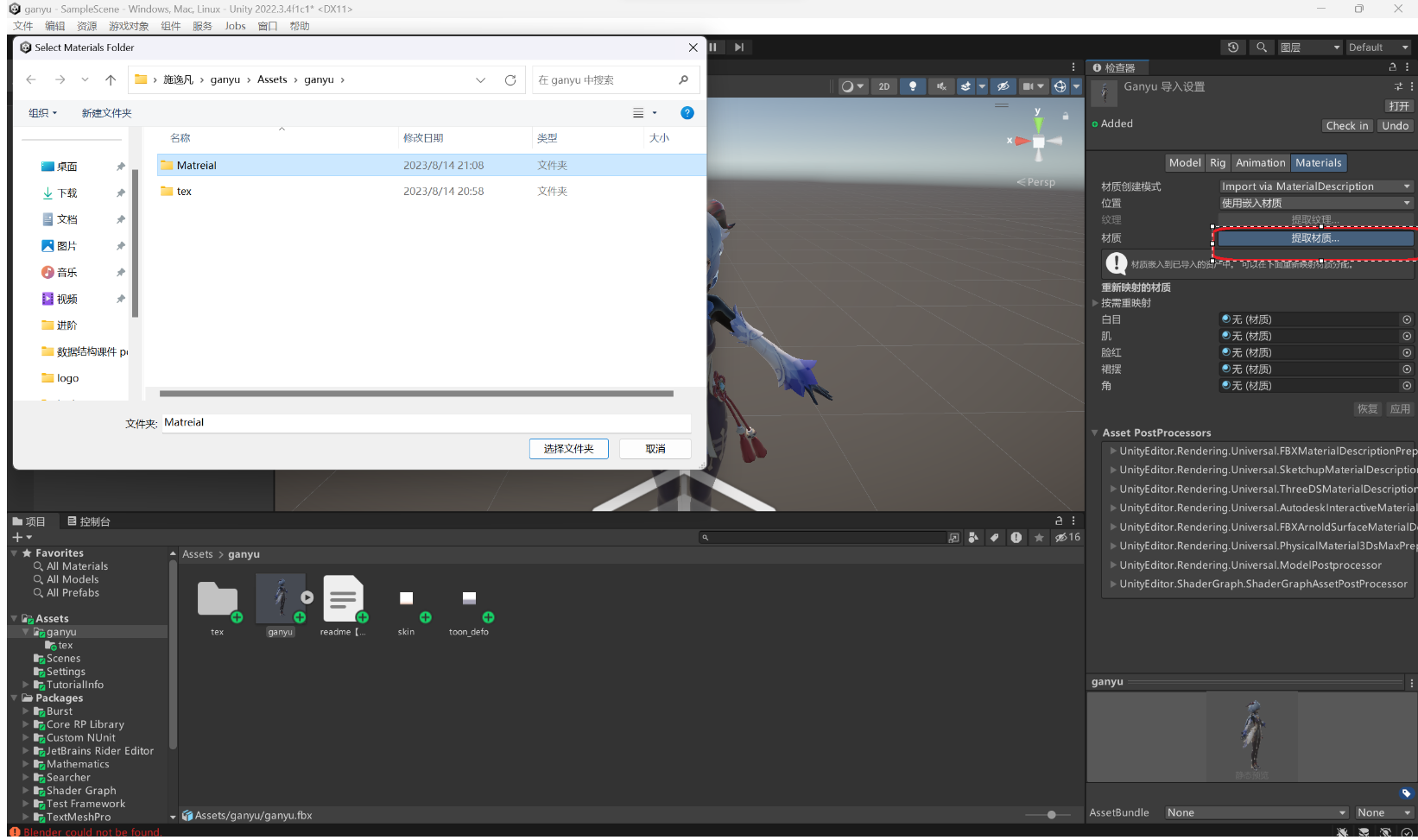The height and width of the screenshot is (840, 1418).
Task: Filter Project favorites star icon
Action: (1039, 537)
